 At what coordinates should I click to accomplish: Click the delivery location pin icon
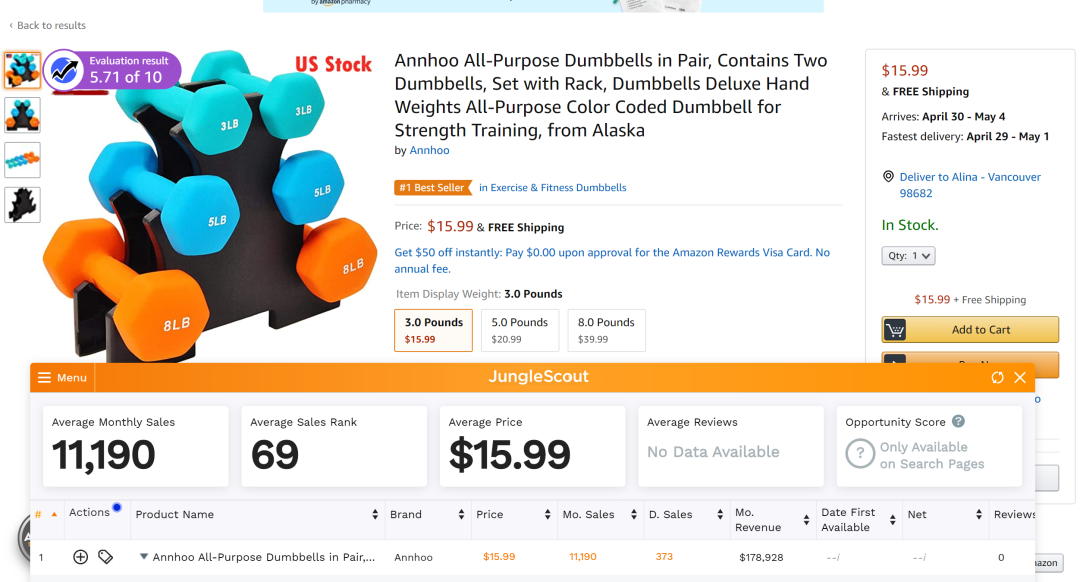(x=888, y=177)
